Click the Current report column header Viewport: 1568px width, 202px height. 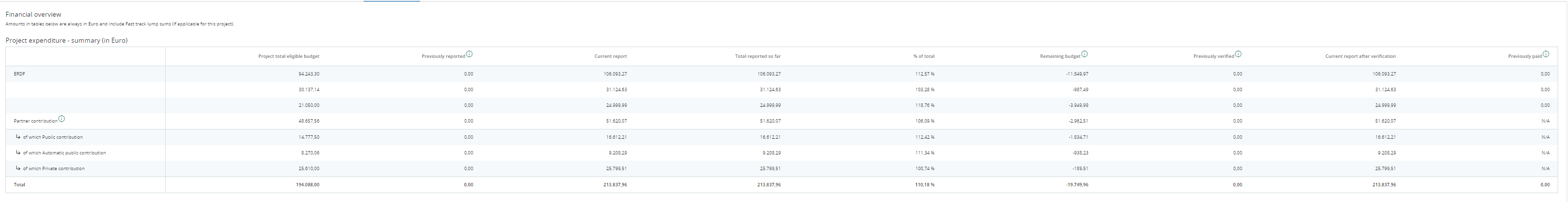click(x=610, y=56)
